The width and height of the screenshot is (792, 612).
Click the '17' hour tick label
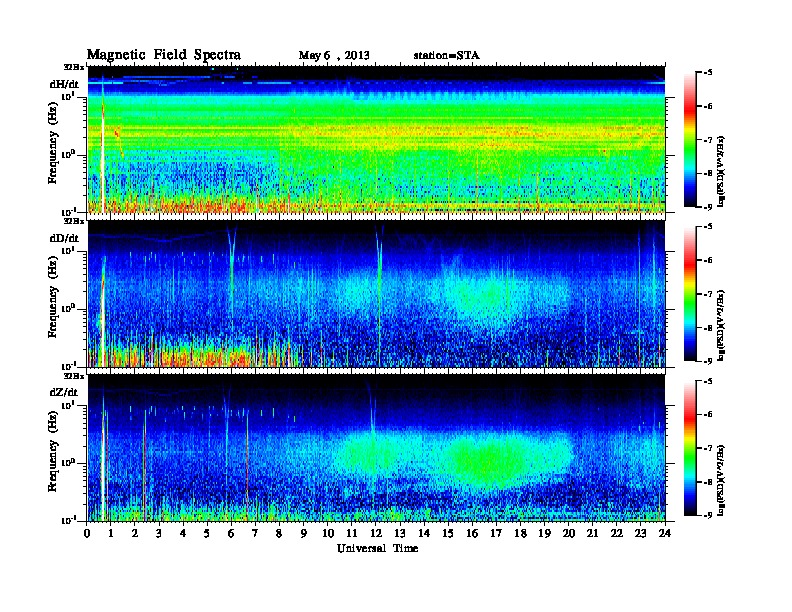[x=497, y=534]
